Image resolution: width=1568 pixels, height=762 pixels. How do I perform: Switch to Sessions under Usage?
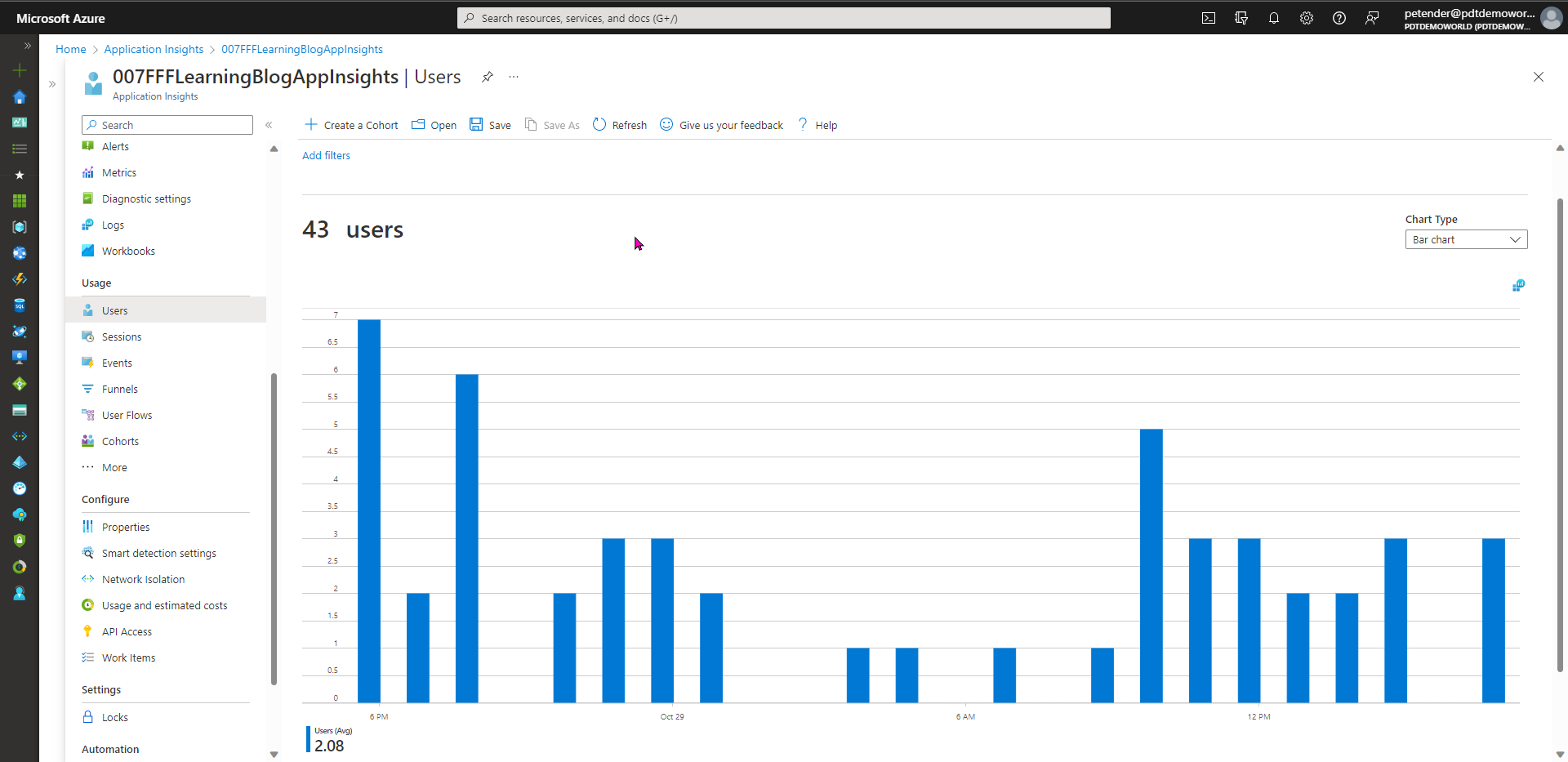pyautogui.click(x=121, y=336)
